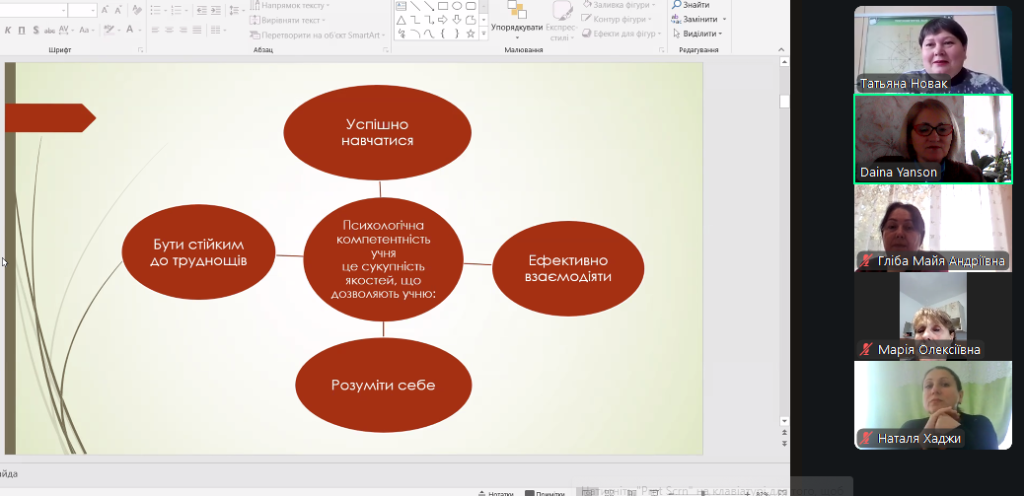Expand the Виділити selection dropdown
This screenshot has width=1024, height=496.
(719, 33)
